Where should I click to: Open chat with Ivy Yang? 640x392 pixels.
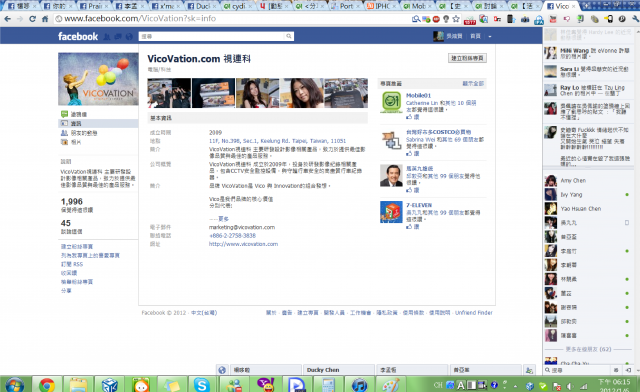click(588, 195)
